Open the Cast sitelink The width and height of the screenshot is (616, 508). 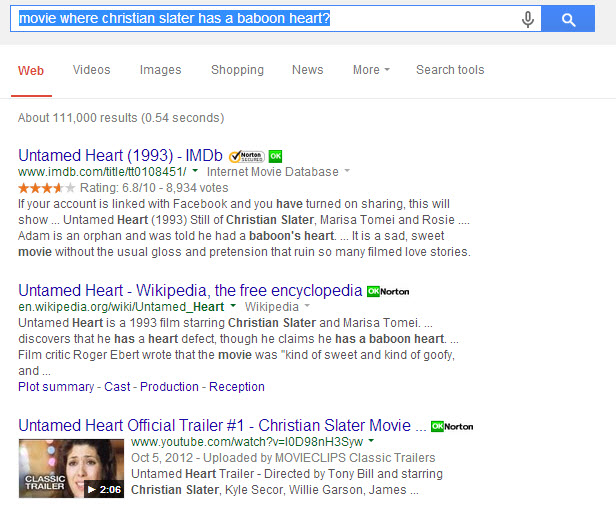pyautogui.click(x=117, y=387)
